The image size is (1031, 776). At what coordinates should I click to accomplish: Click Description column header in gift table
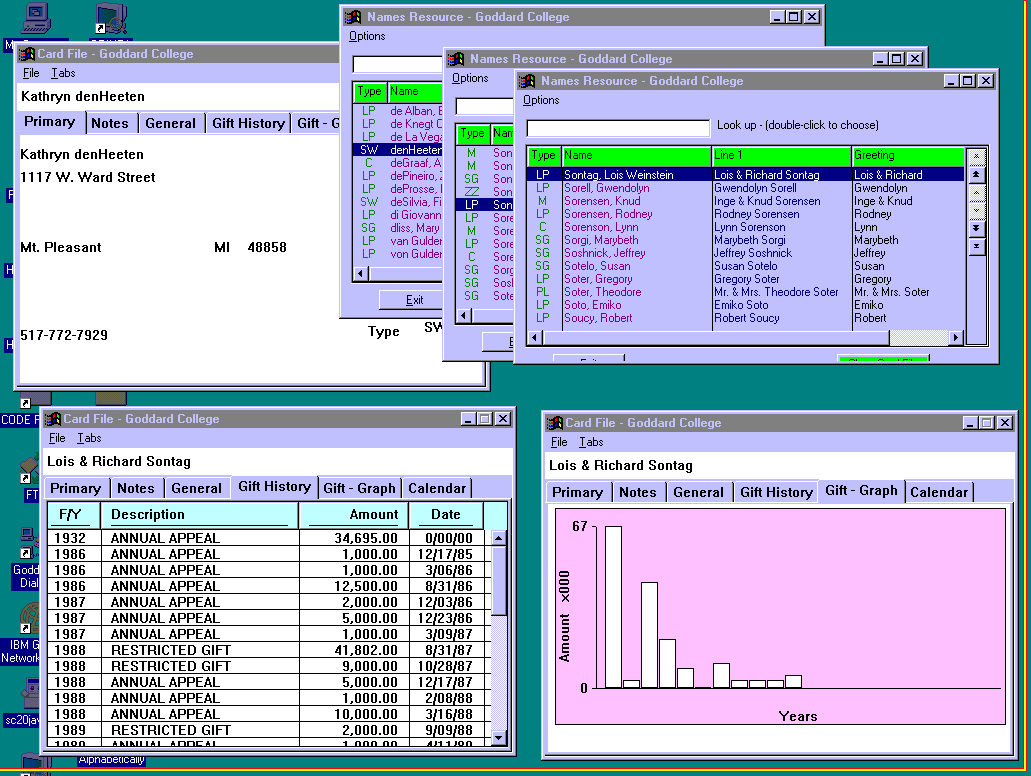[200, 515]
